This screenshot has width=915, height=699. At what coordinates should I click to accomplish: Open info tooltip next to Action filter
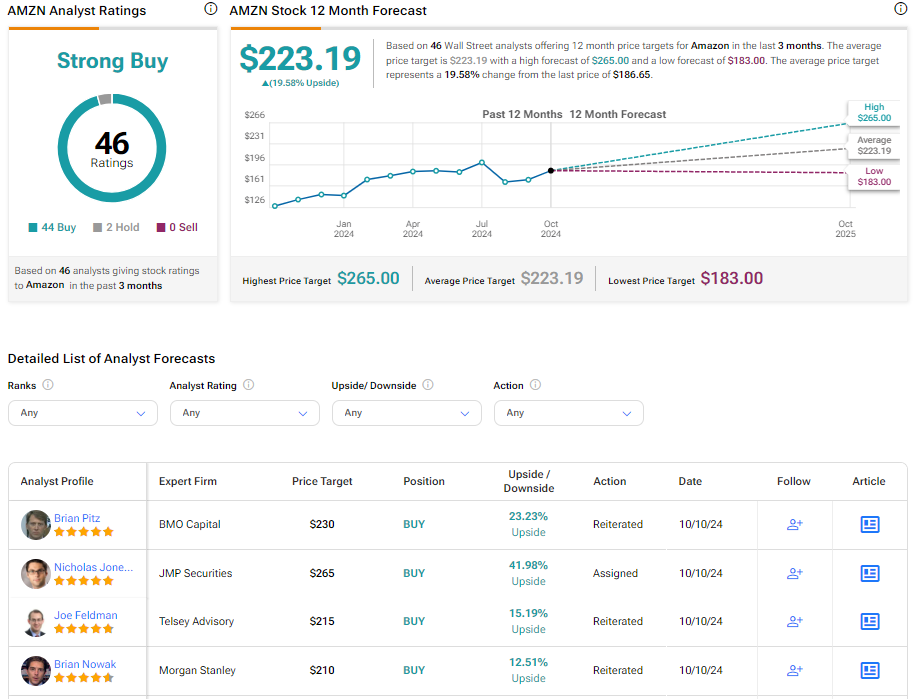(x=535, y=385)
